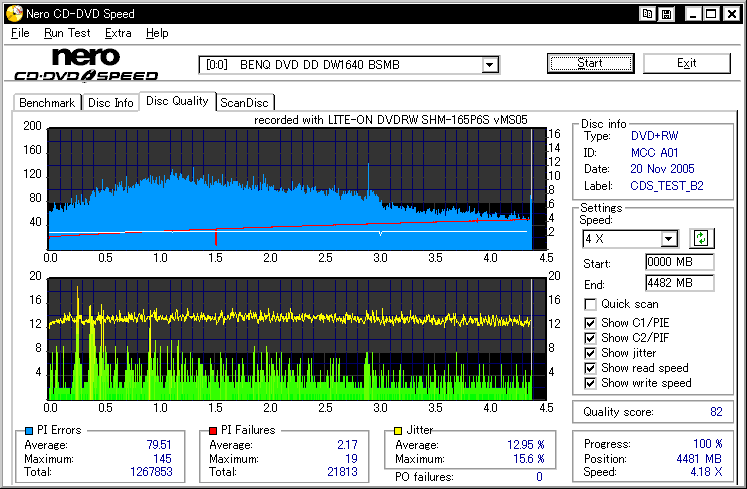Click the green refresh icon beside Speed

pos(701,238)
